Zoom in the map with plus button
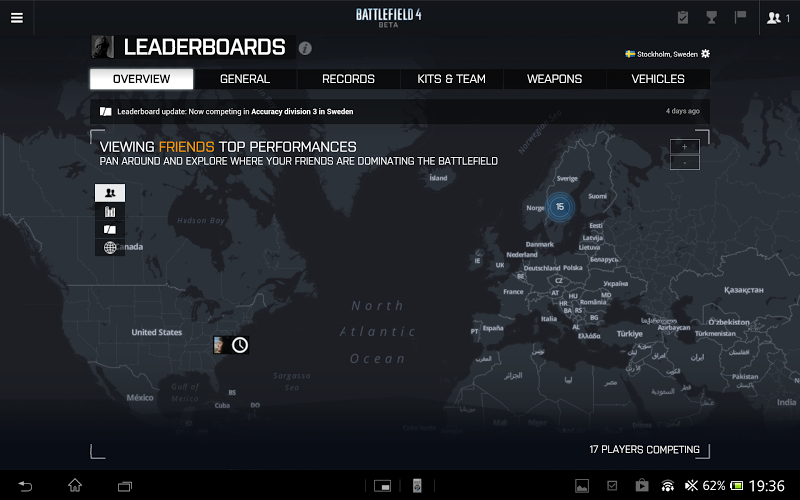 click(x=685, y=146)
